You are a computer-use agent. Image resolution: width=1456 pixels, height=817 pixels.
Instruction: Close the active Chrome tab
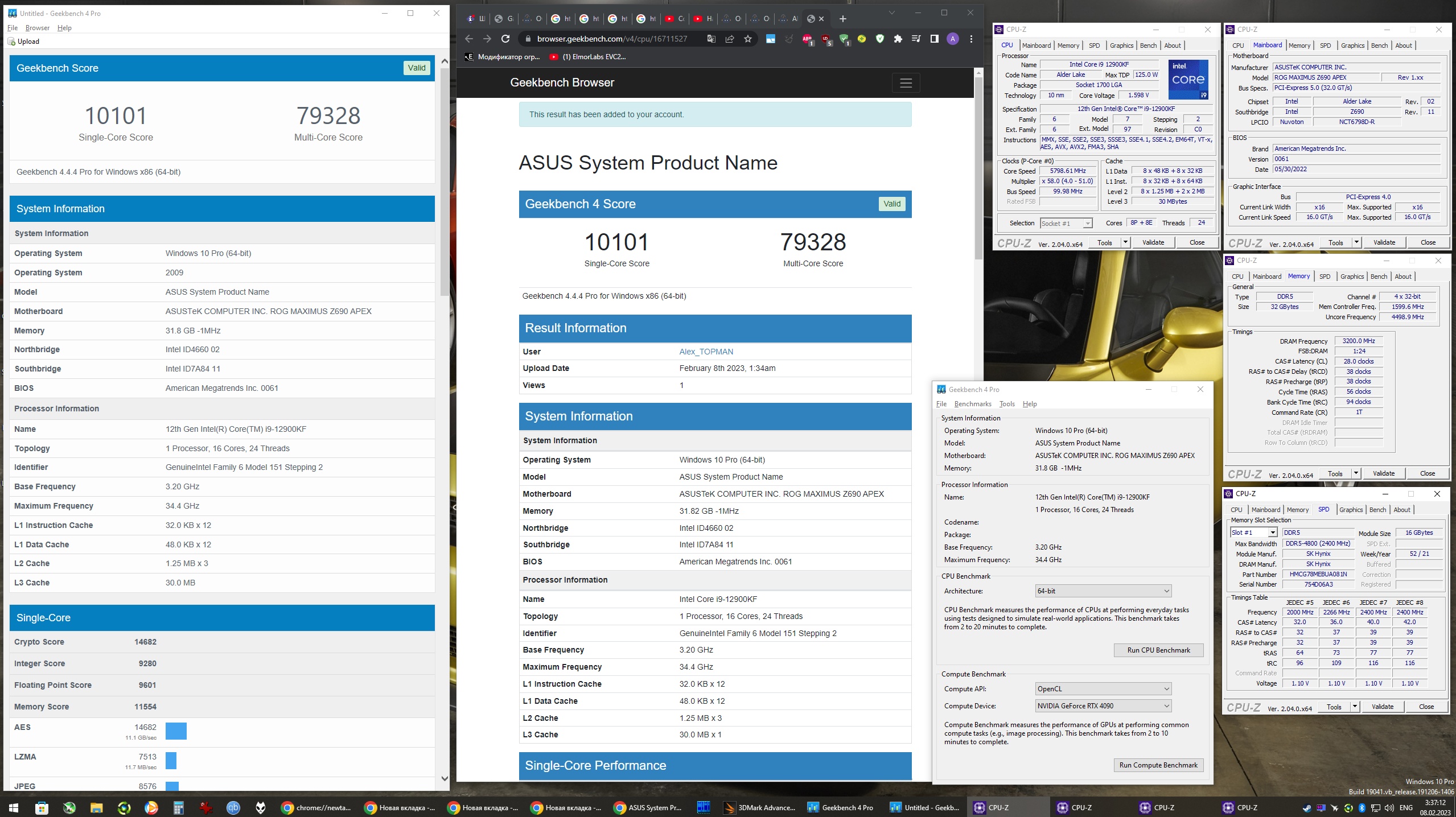click(822, 19)
